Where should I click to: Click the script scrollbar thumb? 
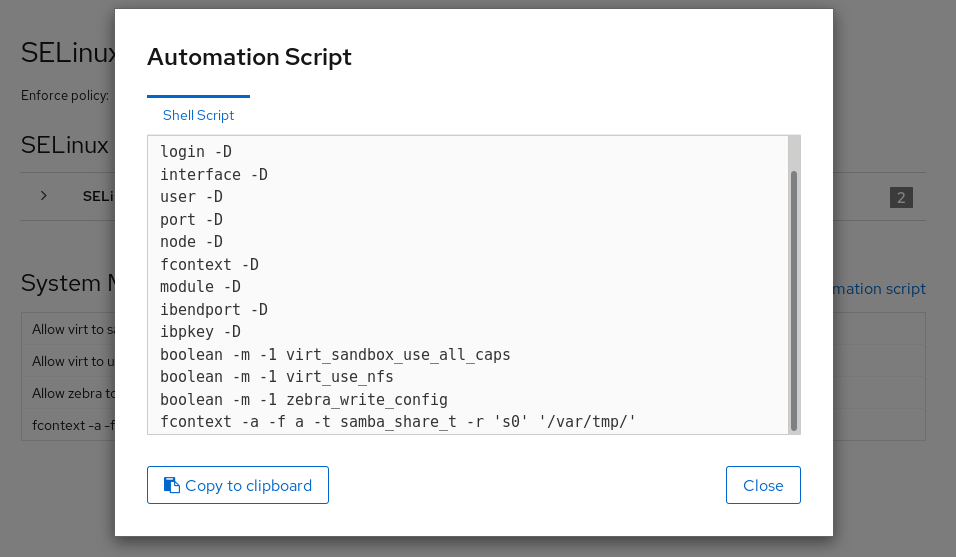[x=793, y=301]
